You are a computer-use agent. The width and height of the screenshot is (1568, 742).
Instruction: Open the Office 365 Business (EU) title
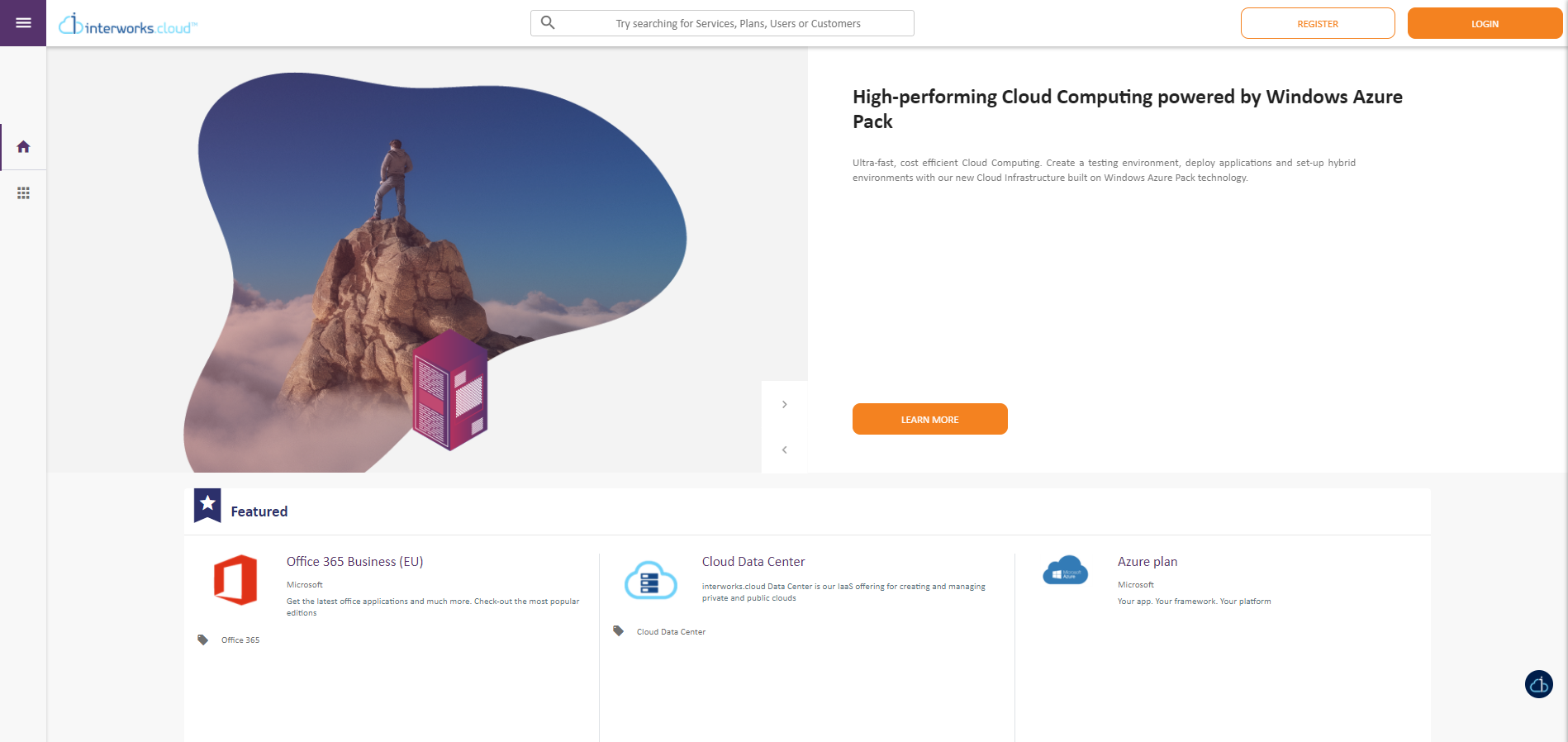point(355,562)
